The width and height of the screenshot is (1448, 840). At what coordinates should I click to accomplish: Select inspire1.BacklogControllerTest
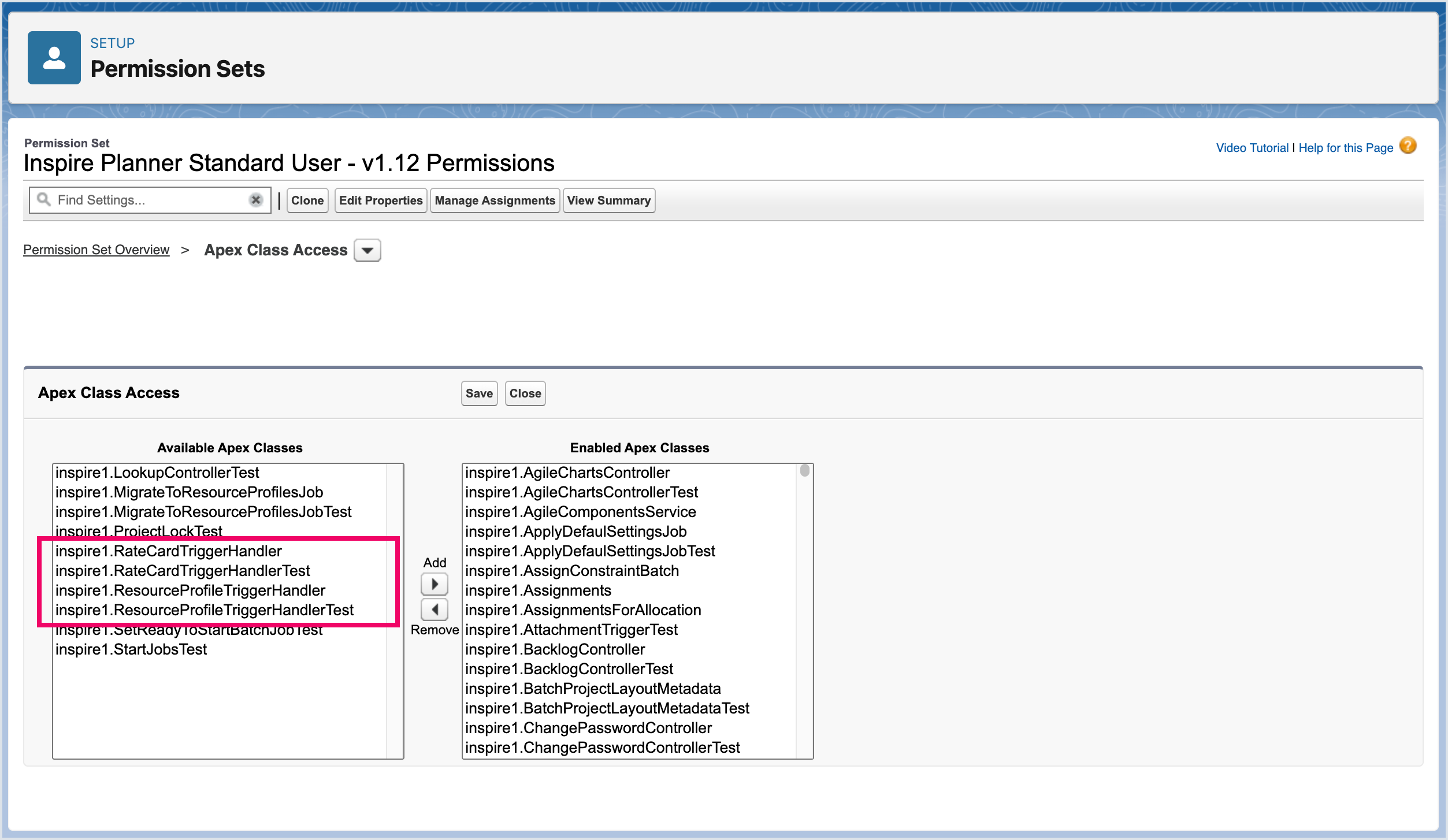point(630,669)
